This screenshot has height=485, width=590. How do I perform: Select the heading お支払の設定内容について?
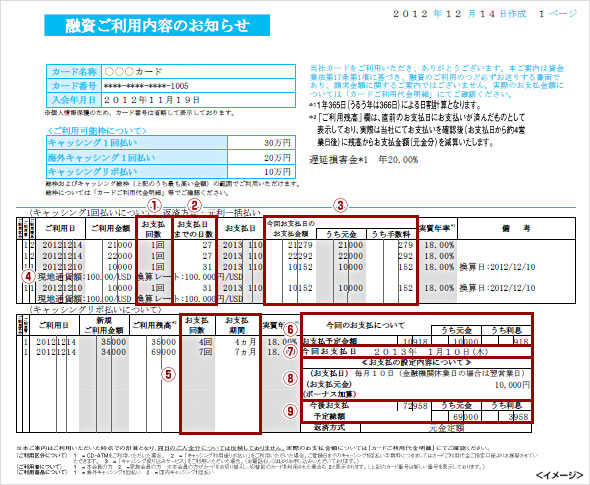coord(417,363)
